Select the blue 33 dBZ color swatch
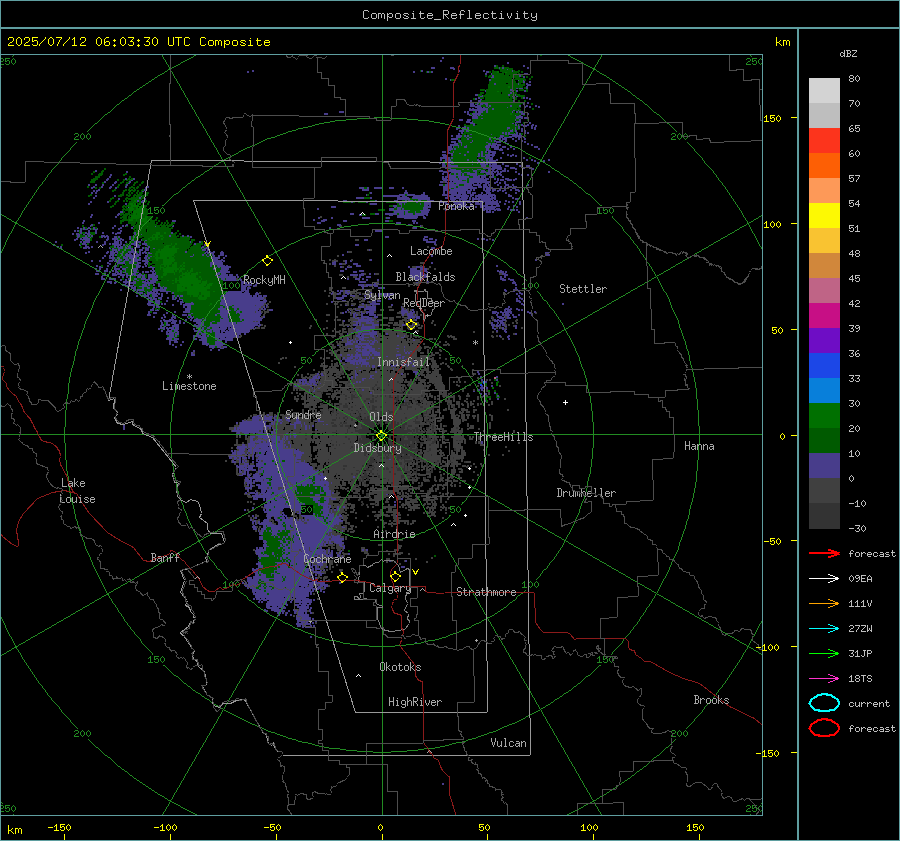This screenshot has height=841, width=900. (824, 366)
